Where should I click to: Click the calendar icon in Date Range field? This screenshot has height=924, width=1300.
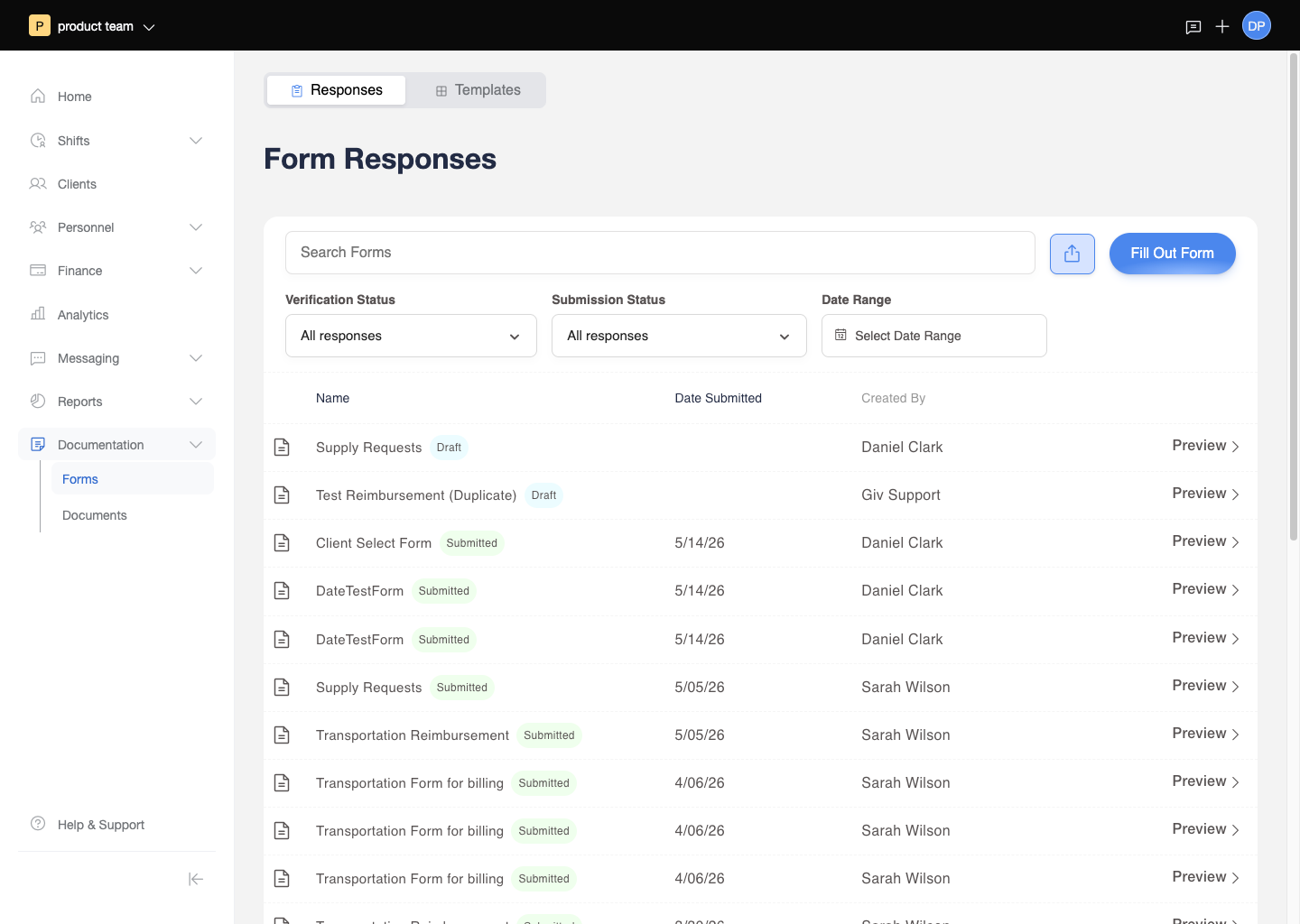(x=840, y=335)
